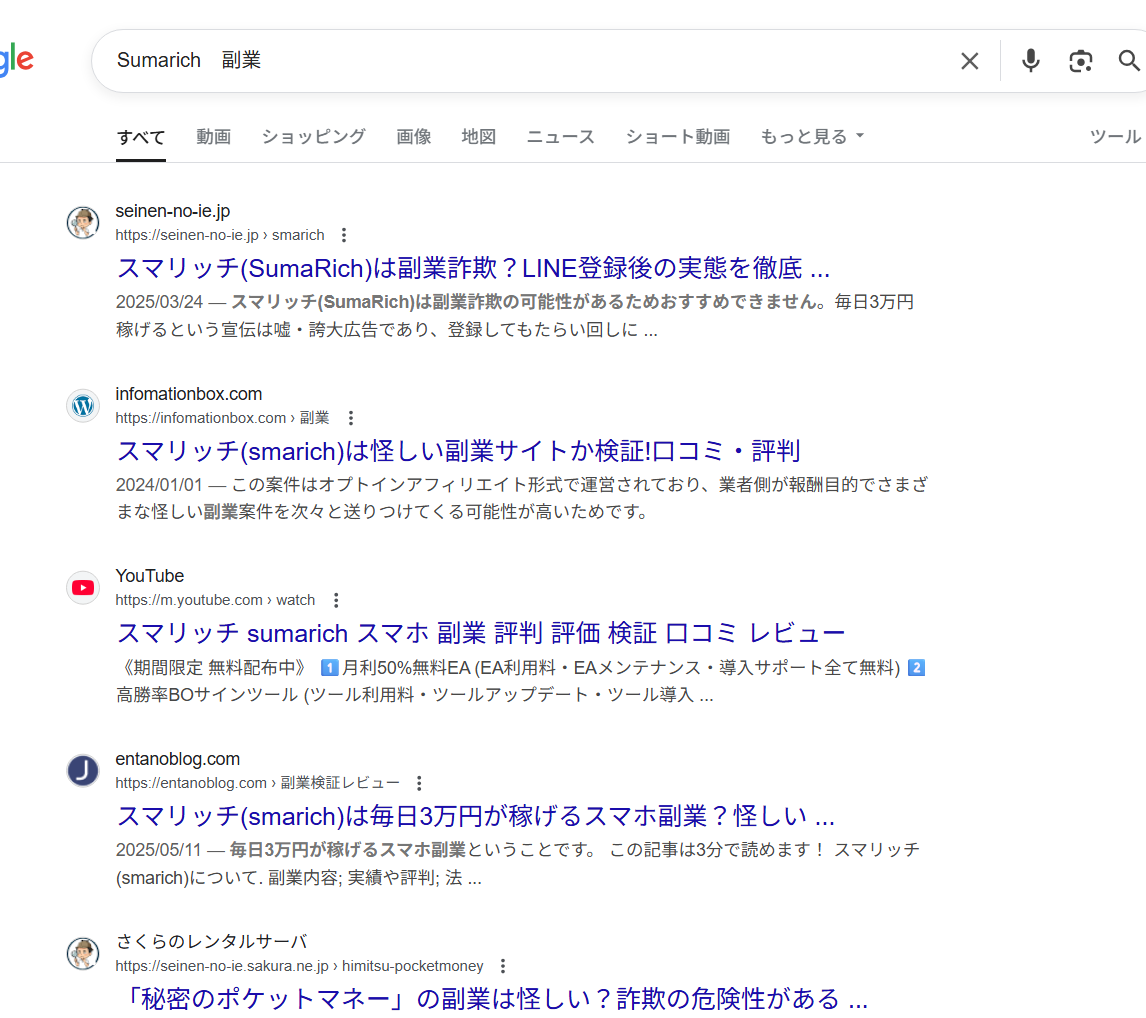1146x1018 pixels.
Task: Select the すべて tab
Action: coord(141,137)
